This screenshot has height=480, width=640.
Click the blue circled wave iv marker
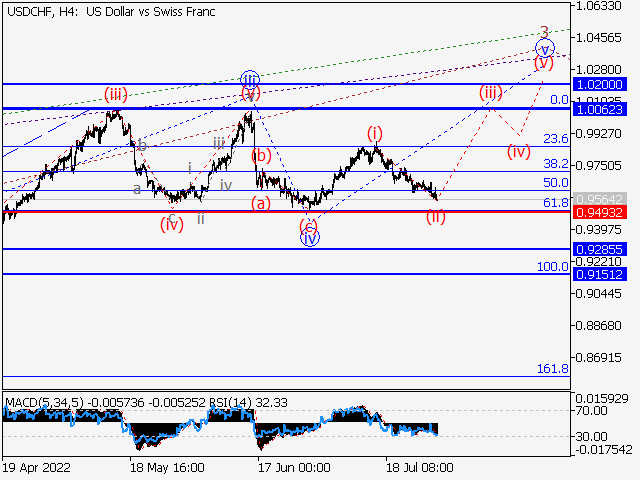pos(310,238)
